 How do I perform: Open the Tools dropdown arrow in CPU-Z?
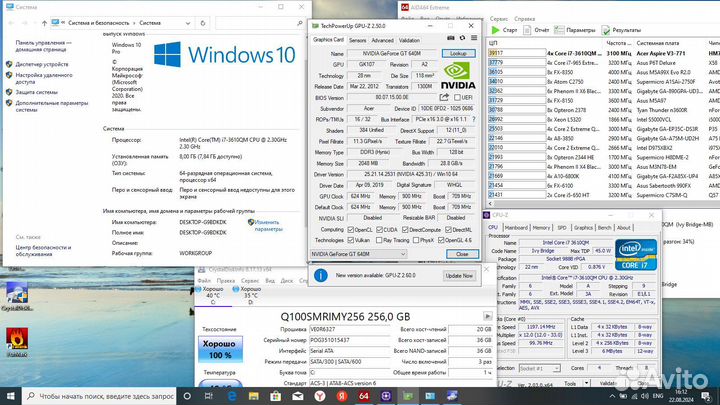coord(586,383)
